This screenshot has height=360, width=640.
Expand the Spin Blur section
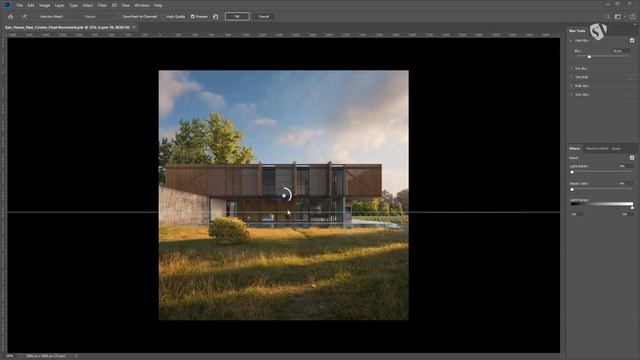click(x=571, y=94)
